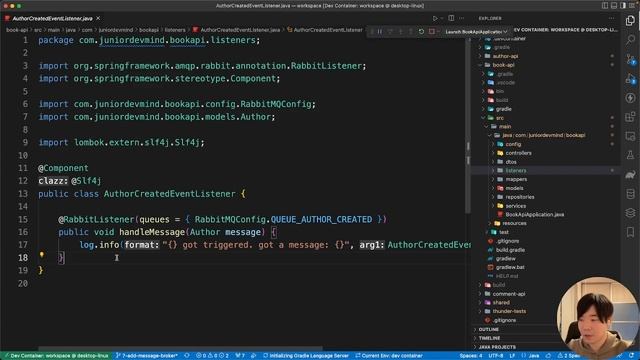640x360 pixels.
Task: Select the thunder-tests folder
Action: click(509, 311)
